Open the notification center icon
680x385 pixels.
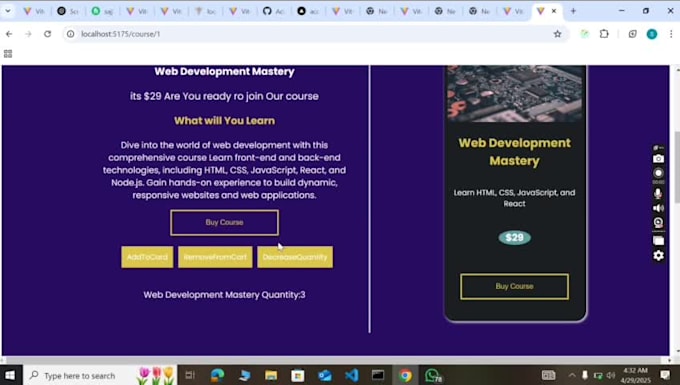pos(665,375)
